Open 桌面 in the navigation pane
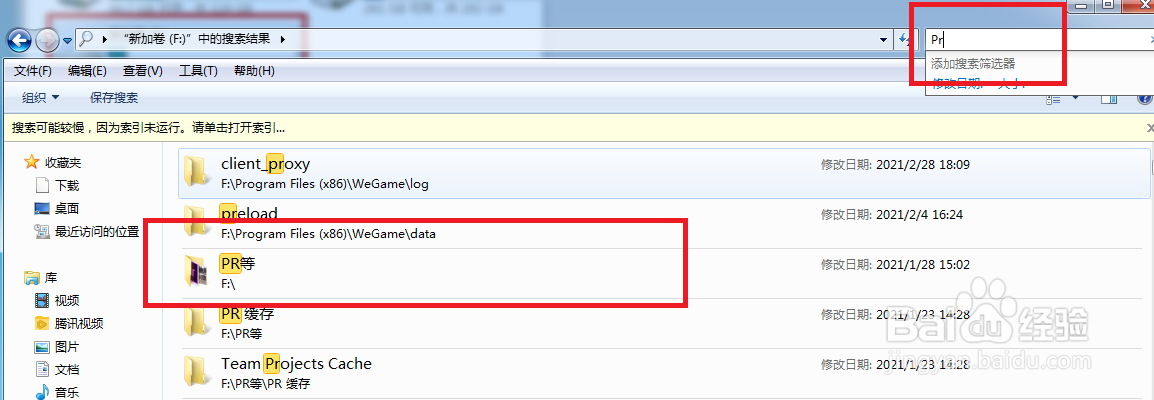Image resolution: width=1154 pixels, height=400 pixels. coord(66,209)
